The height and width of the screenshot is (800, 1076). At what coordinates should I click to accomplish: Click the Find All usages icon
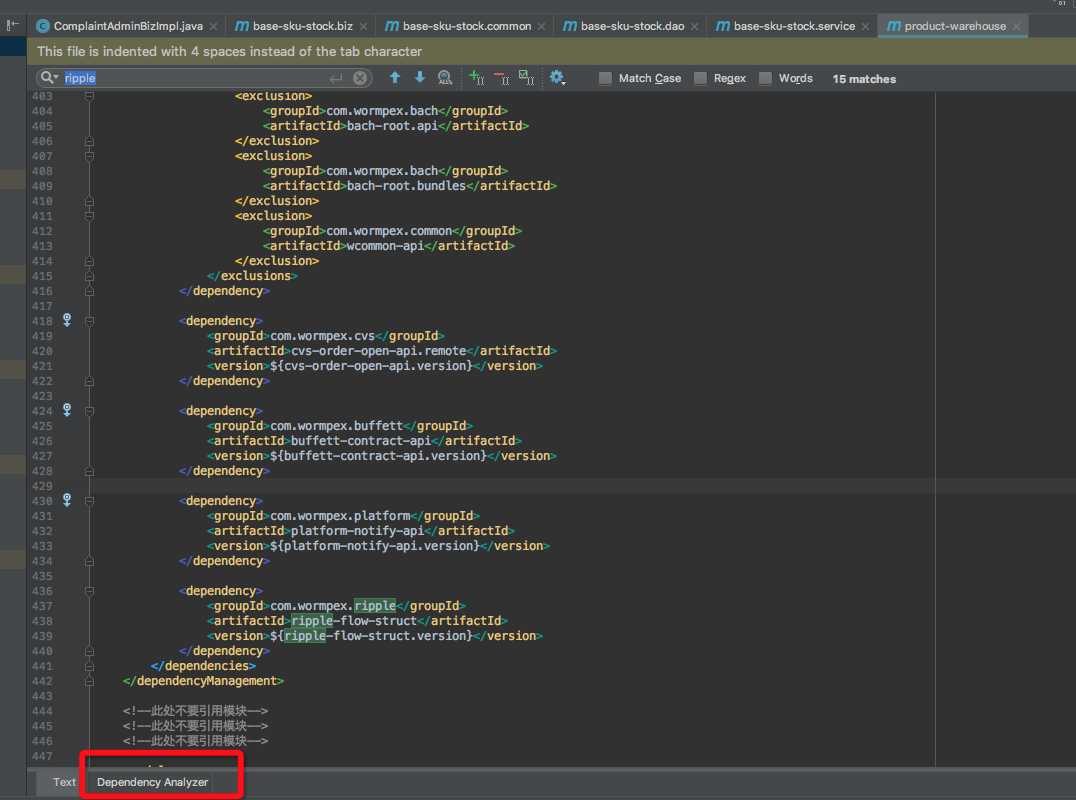point(445,78)
